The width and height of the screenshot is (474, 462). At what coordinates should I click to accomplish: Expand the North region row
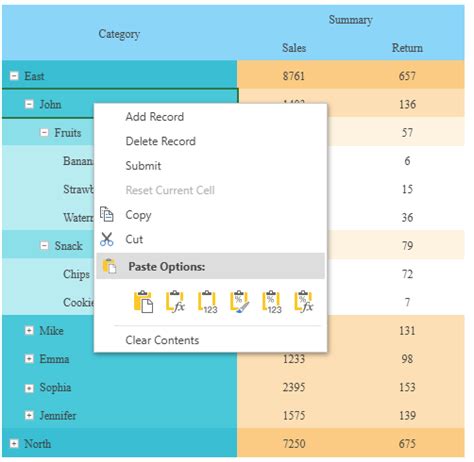pos(14,444)
